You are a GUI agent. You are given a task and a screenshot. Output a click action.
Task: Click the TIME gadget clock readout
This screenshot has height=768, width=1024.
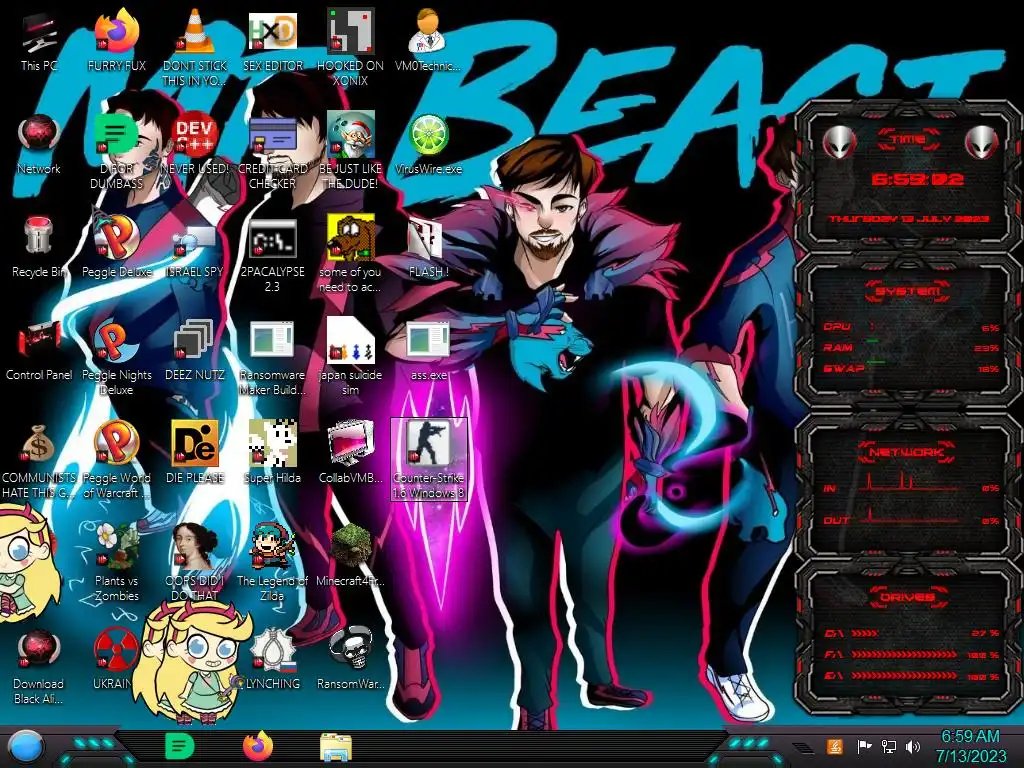pos(918,180)
